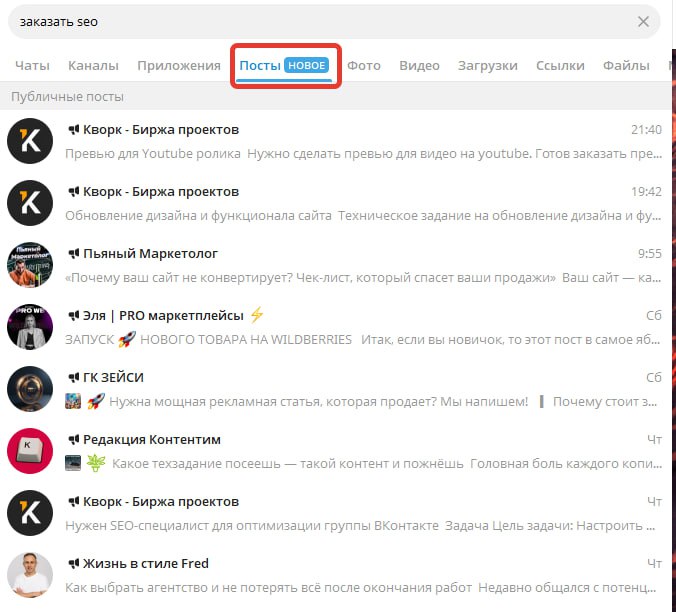The image size is (676, 612).
Task: Click Kwork avatar on the SEO-специалист post
Action: point(30,513)
